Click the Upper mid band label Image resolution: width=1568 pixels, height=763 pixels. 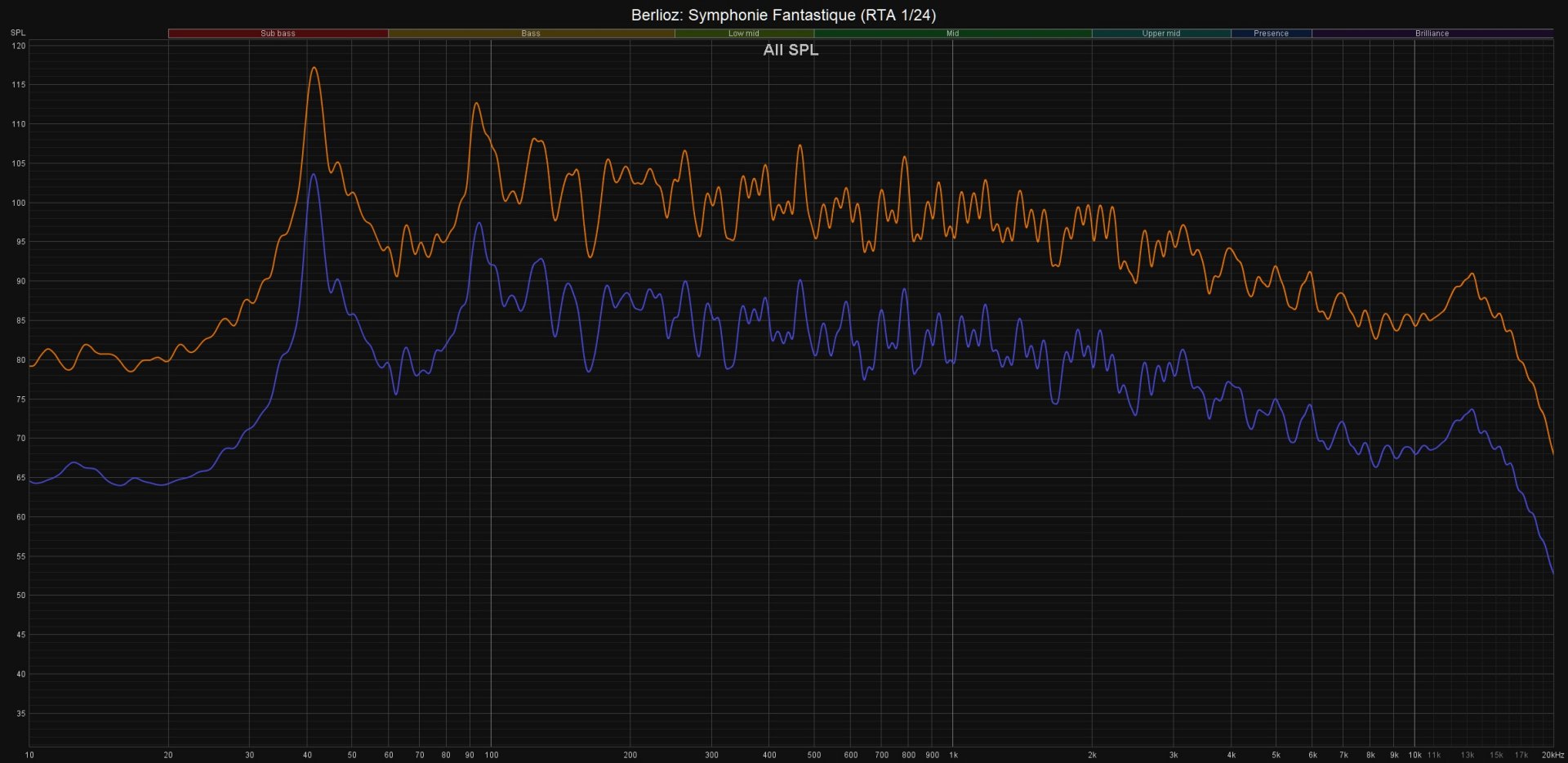coord(1160,33)
